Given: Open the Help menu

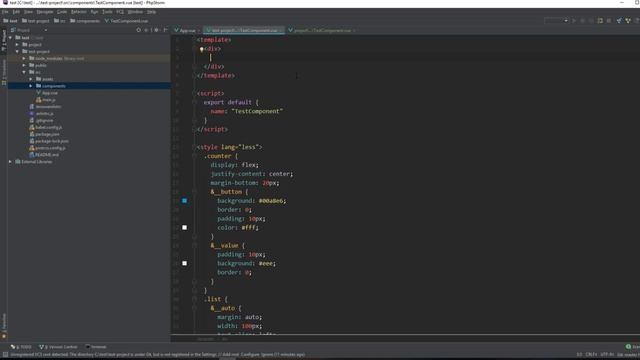Looking at the screenshot, I should point(151,12).
